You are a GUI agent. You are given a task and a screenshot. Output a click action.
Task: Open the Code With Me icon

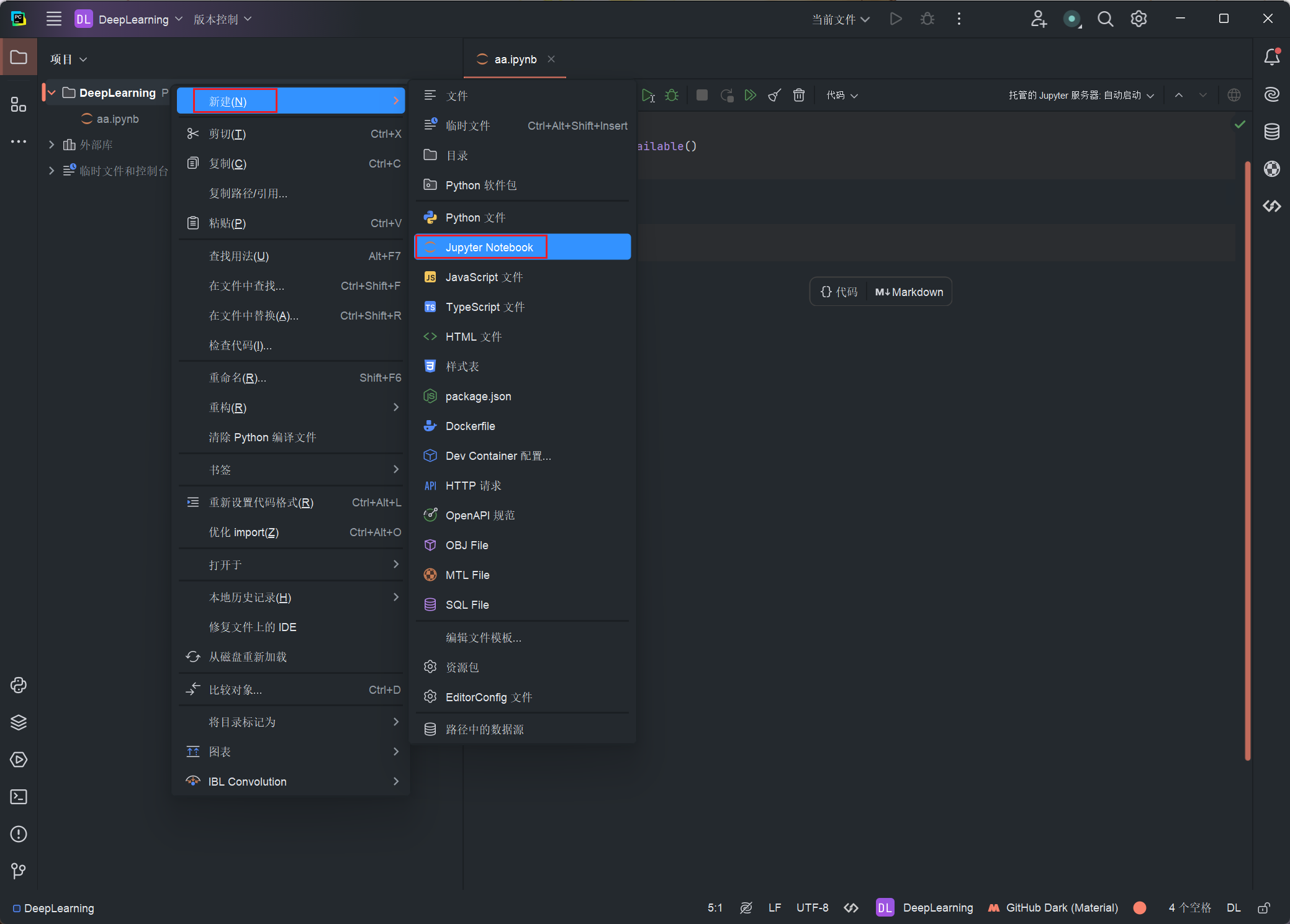pos(1272,206)
